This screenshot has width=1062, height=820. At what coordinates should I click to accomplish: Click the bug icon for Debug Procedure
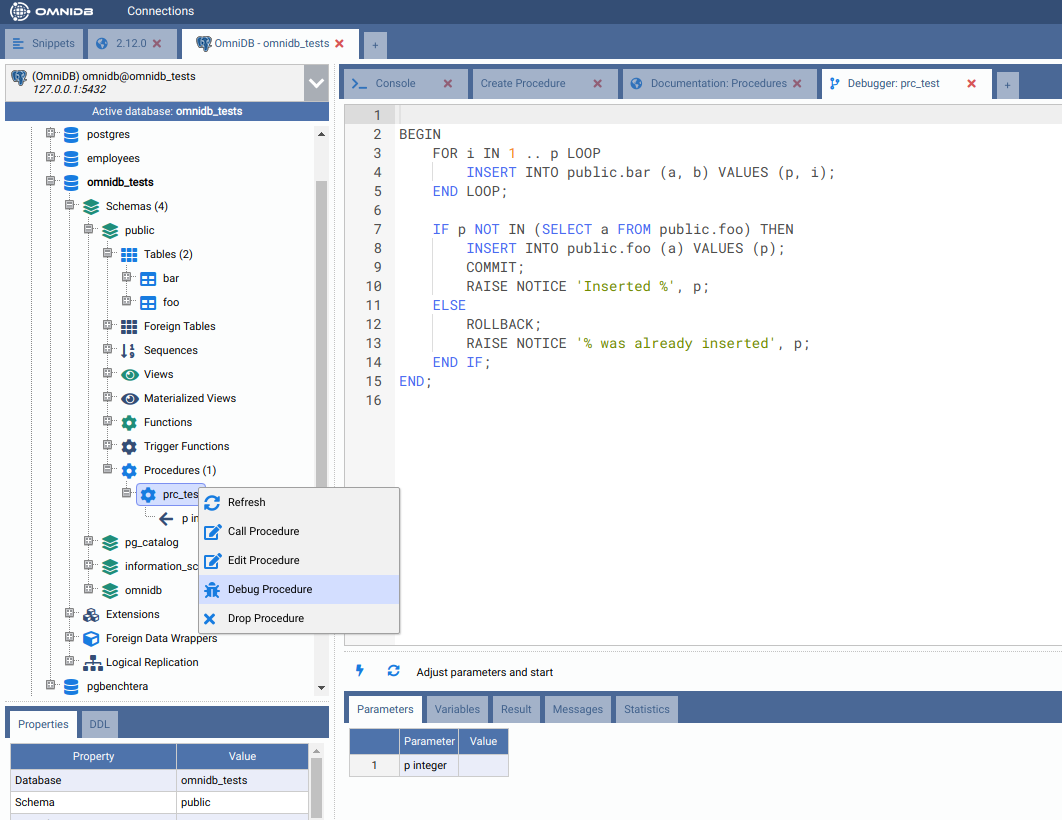[212, 590]
